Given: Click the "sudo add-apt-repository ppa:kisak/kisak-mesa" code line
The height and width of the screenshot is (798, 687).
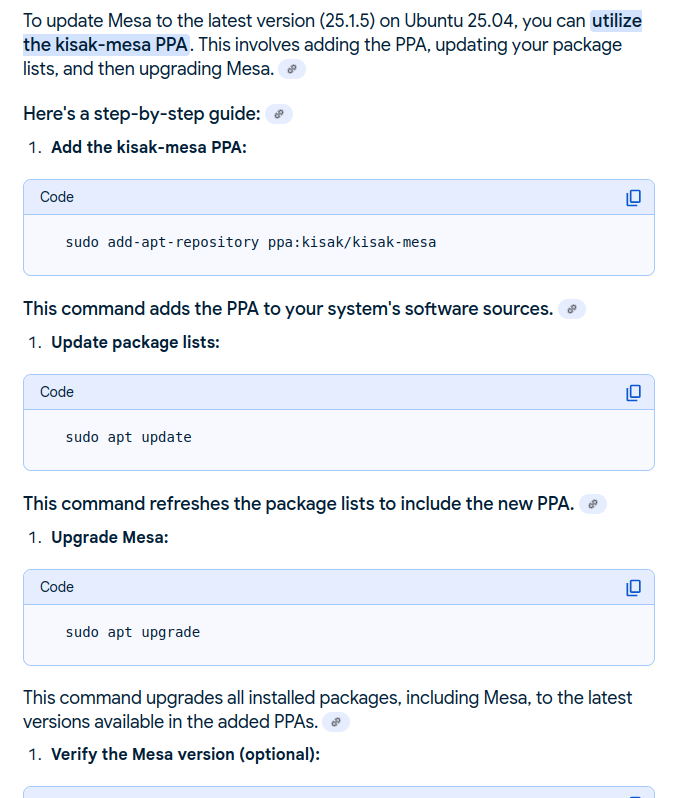Looking at the screenshot, I should [250, 242].
